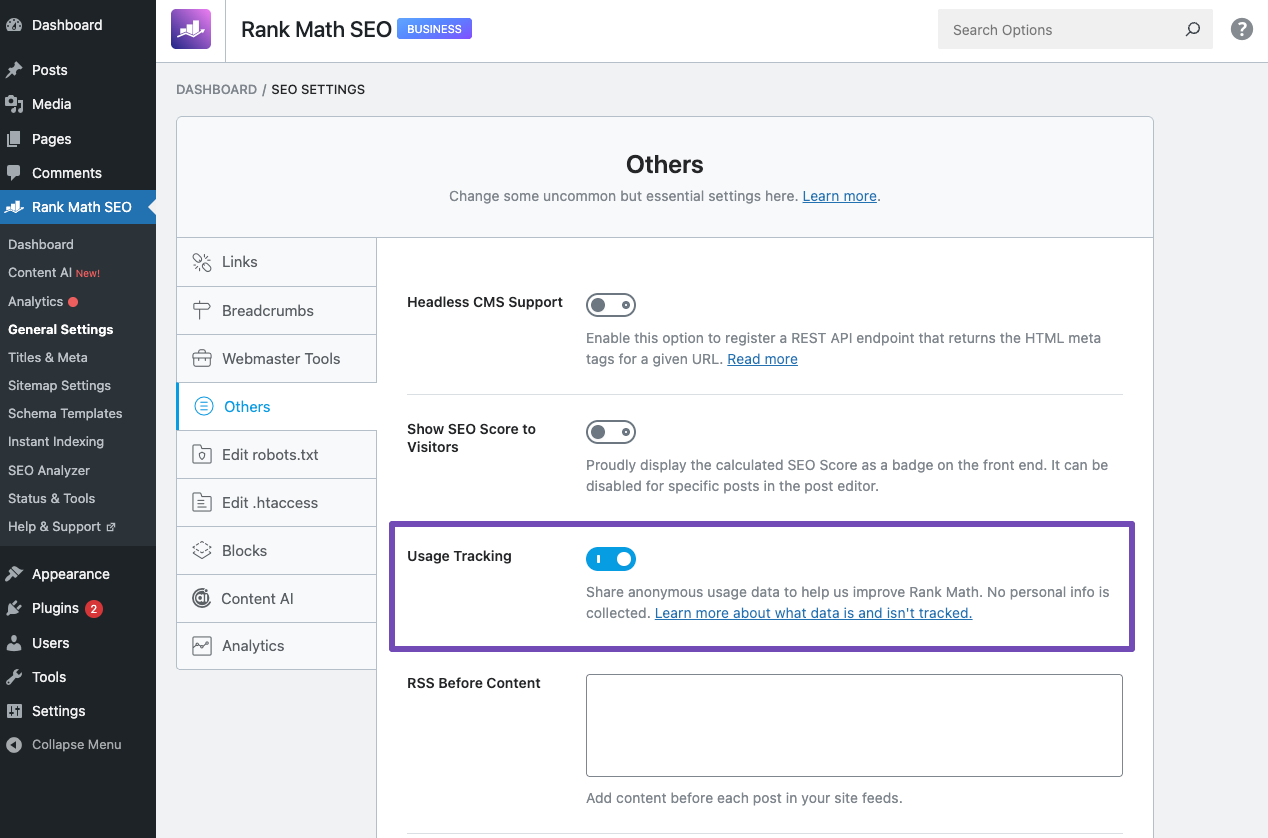Open the Rank Math submenu Dashboard item
Viewport: 1268px width, 838px height.
(x=41, y=244)
